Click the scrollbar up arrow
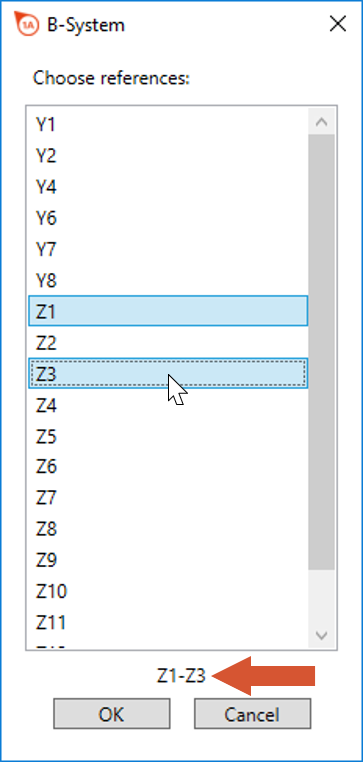Screen dimensions: 363x762 coord(321,121)
